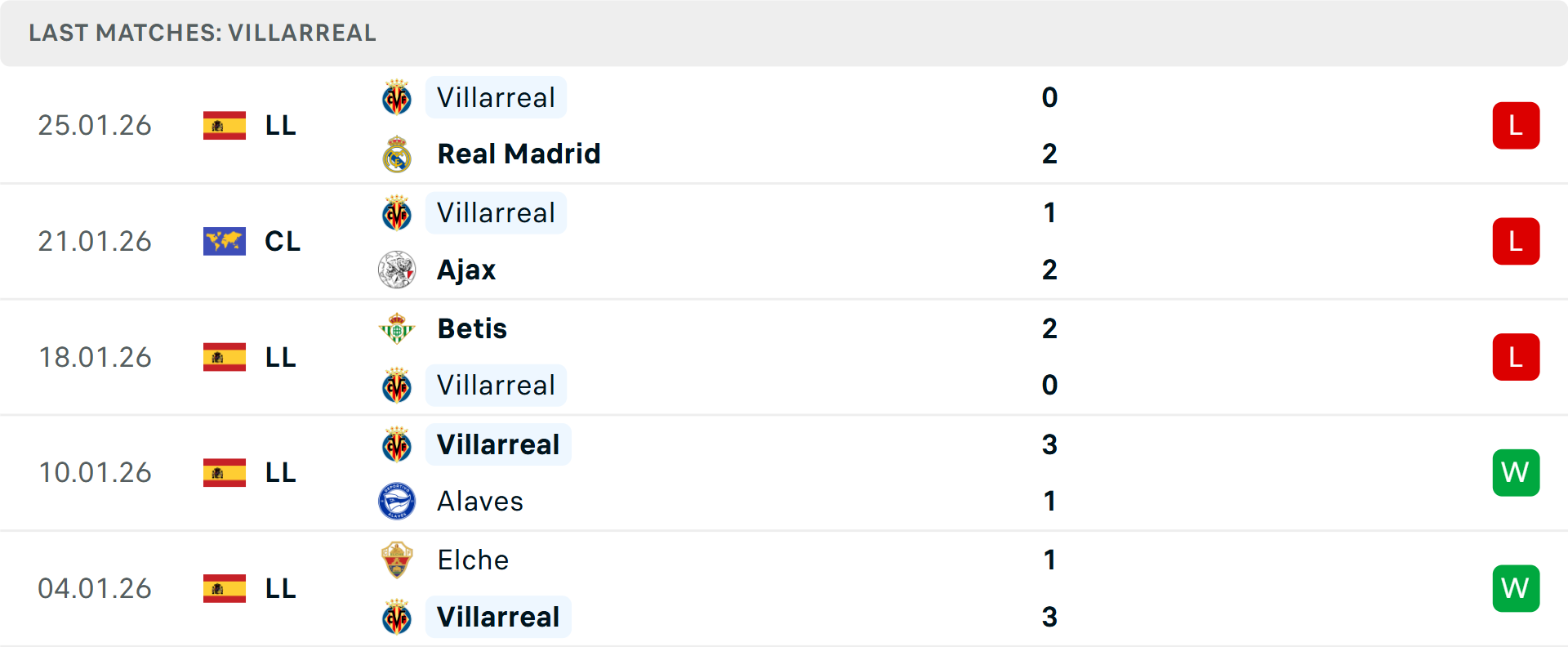Click the Alaves club badge
The height and width of the screenshot is (647, 1568).
pos(397,501)
